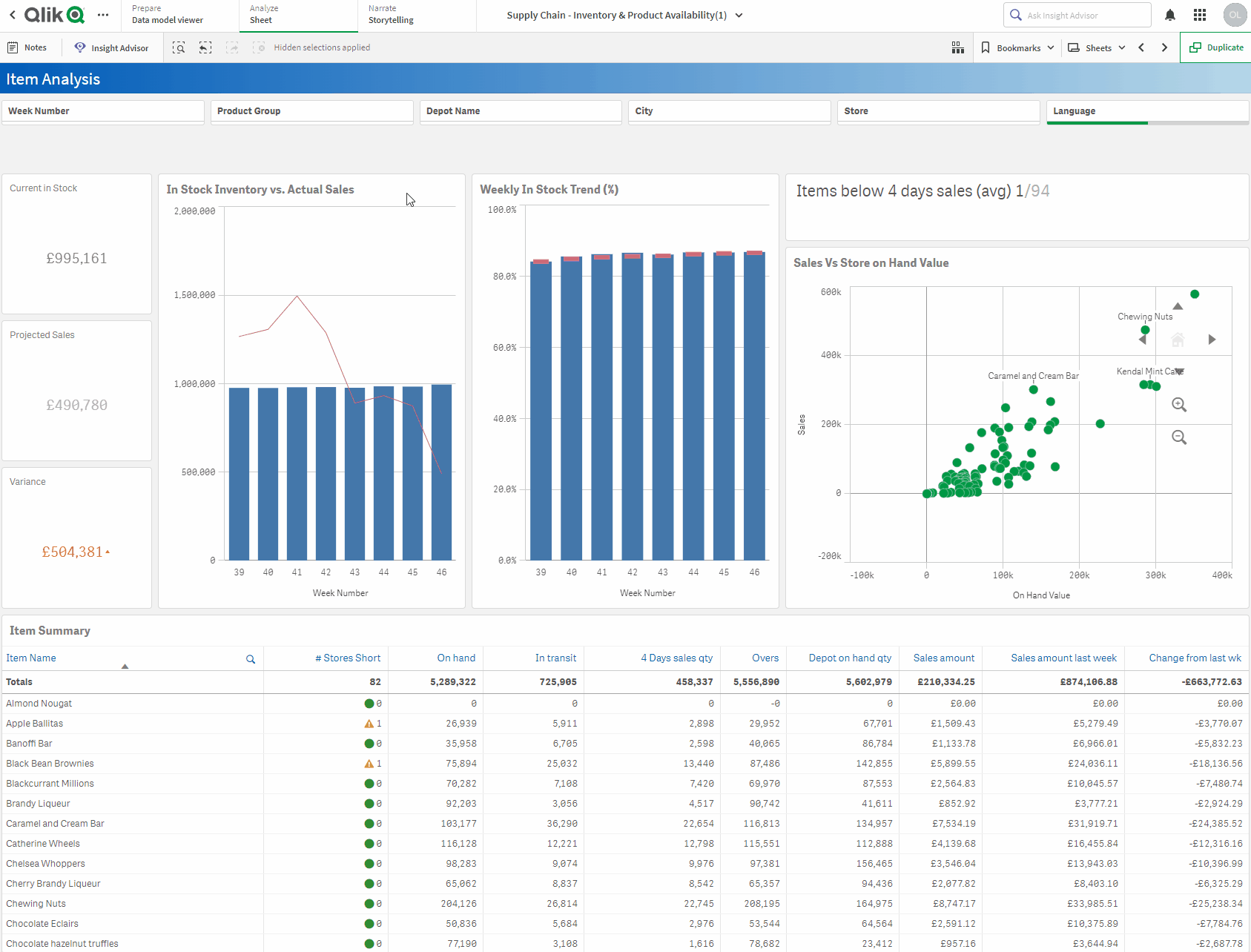Open the sheet layout grid icon
Screen dimensions: 1251x952
(957, 47)
